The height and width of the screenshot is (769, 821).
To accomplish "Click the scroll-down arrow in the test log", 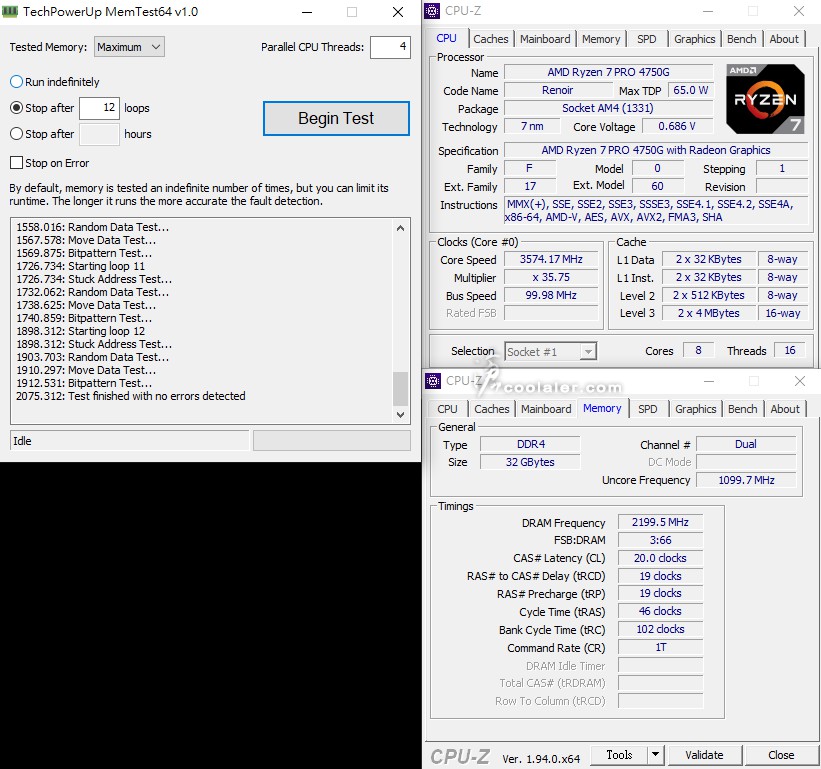I will (x=401, y=414).
